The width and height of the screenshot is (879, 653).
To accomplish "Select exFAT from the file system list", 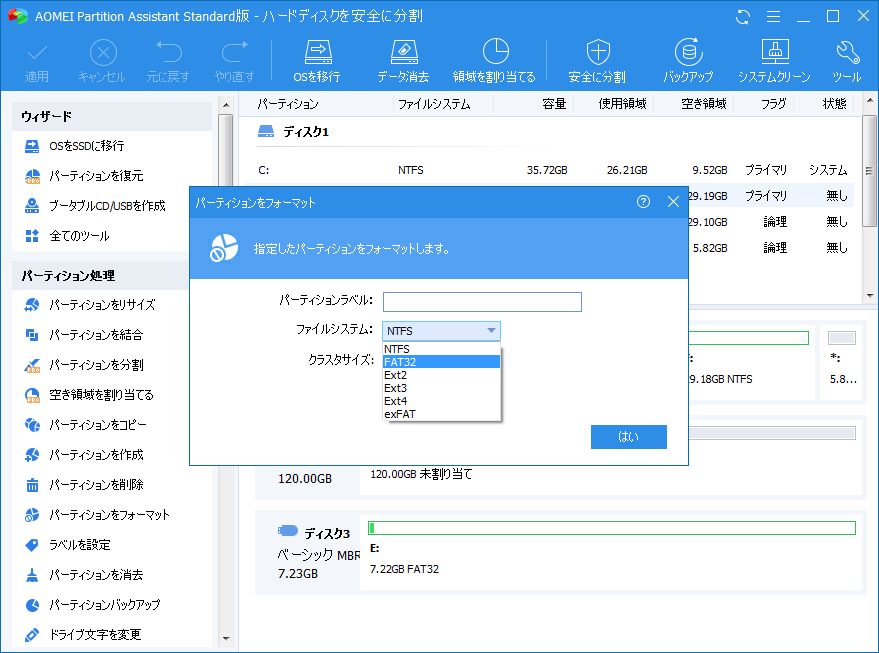I will tap(441, 414).
